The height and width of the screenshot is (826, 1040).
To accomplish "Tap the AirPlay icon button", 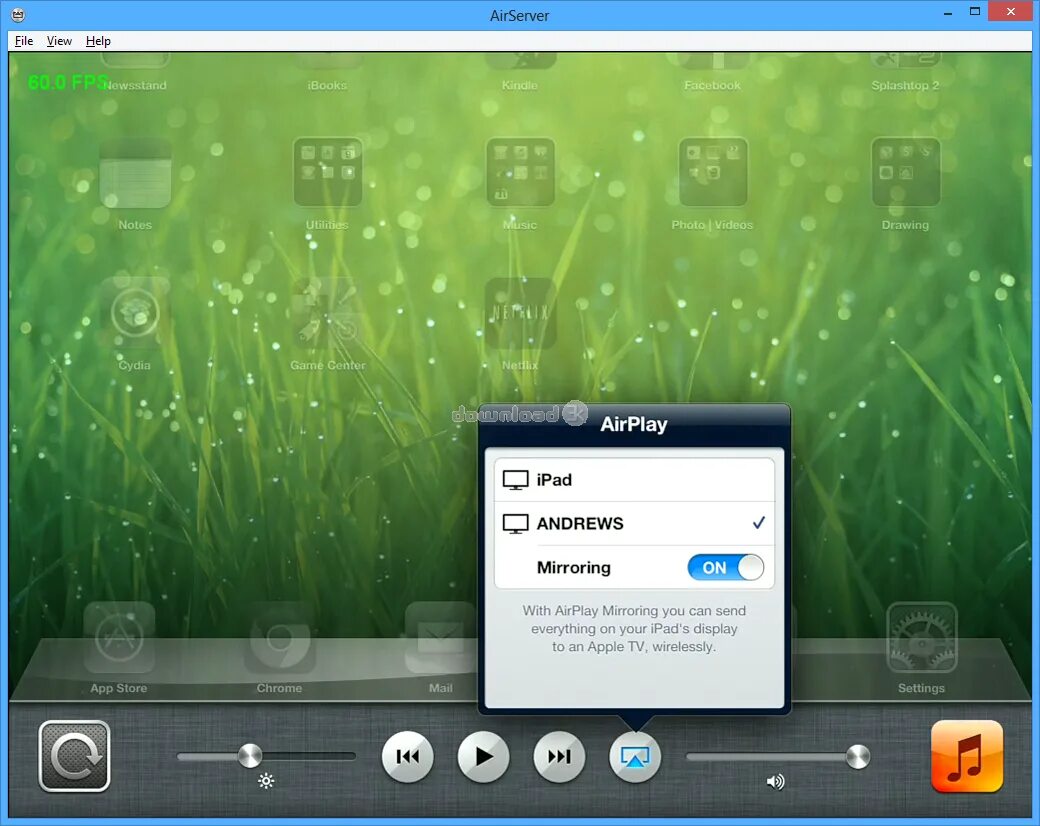I will coord(635,756).
